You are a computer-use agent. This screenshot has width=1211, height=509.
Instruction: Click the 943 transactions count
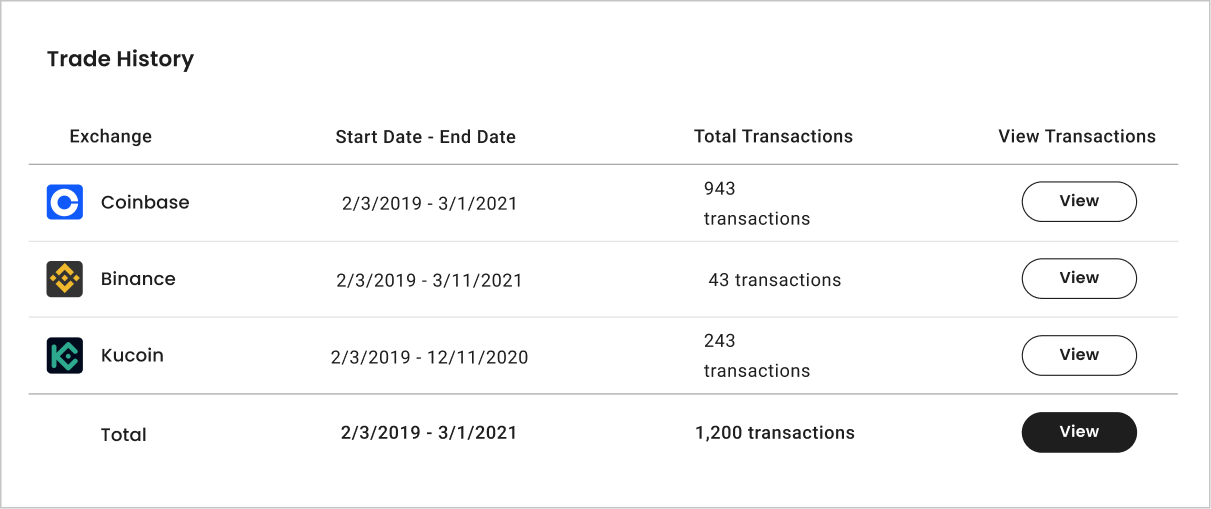(756, 204)
